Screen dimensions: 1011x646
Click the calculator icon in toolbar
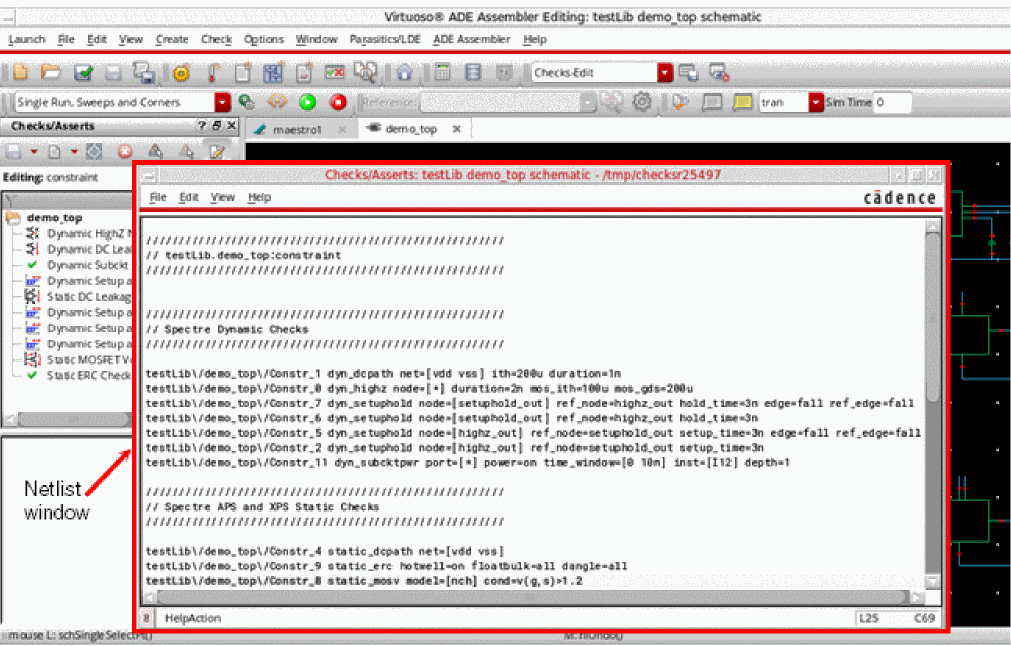coord(442,72)
